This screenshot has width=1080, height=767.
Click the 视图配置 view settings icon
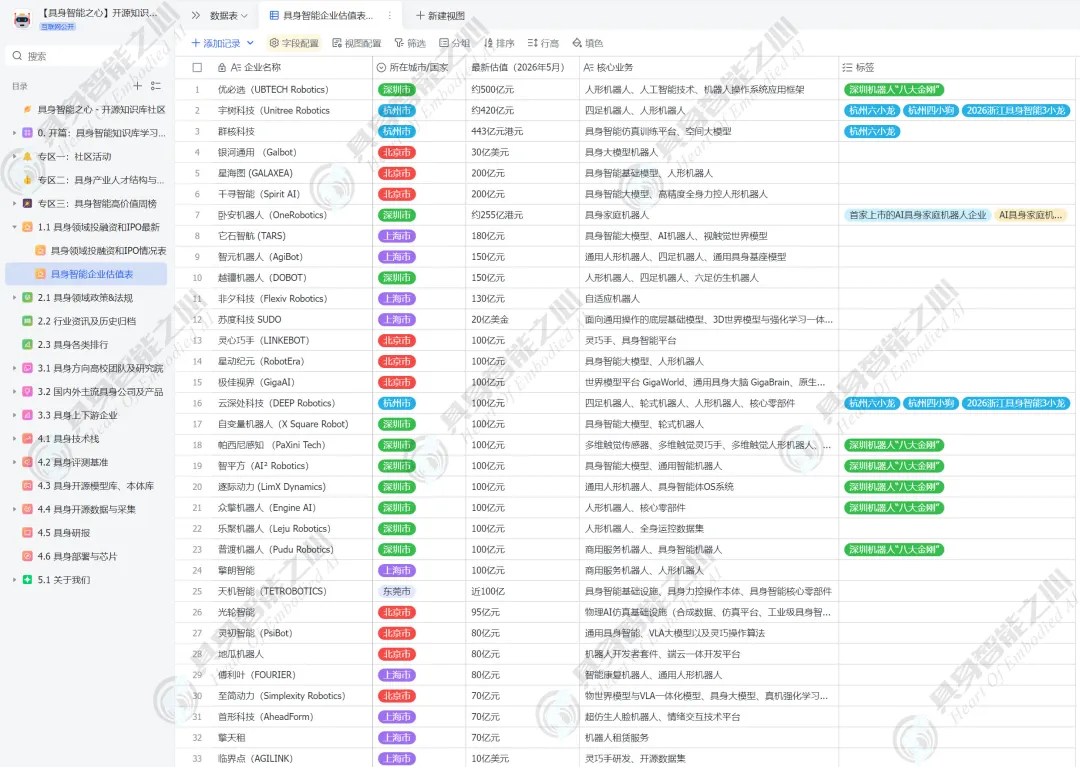pyautogui.click(x=337, y=43)
